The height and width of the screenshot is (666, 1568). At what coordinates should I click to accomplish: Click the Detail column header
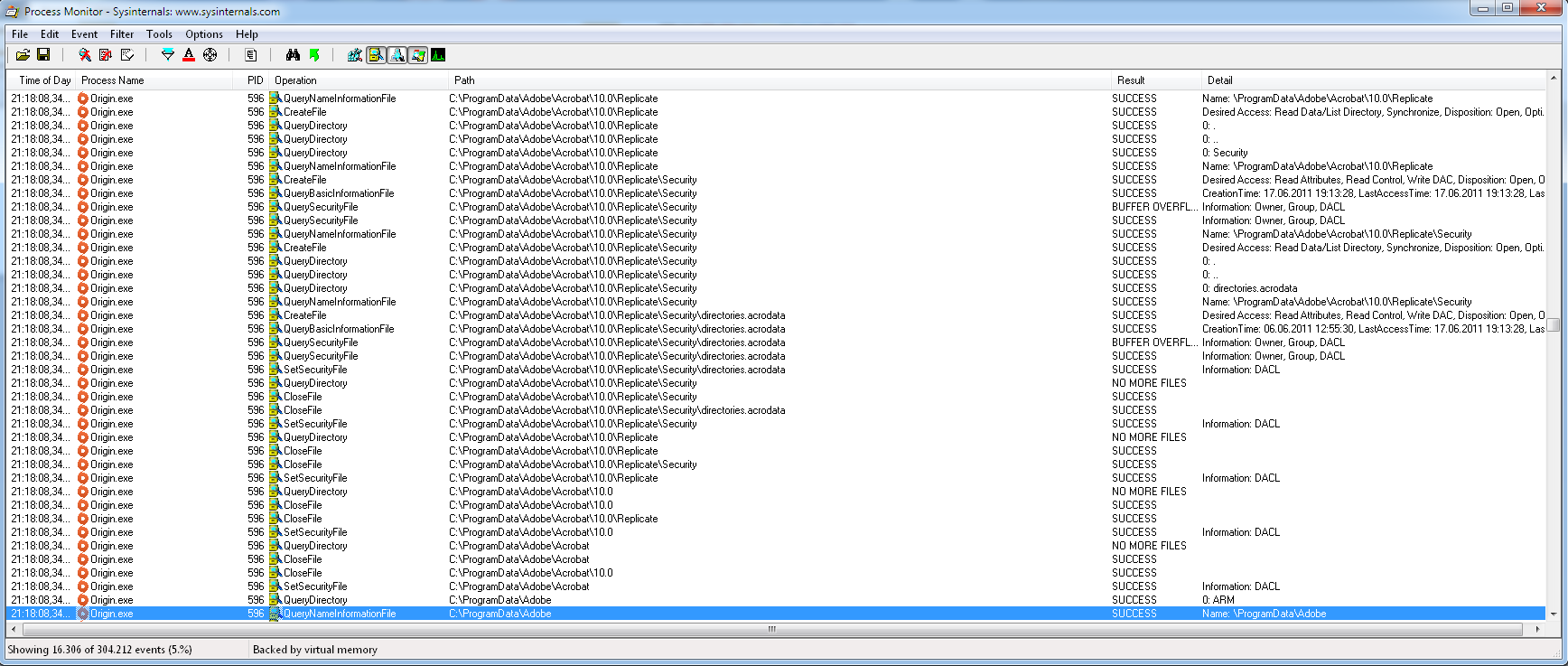1374,80
